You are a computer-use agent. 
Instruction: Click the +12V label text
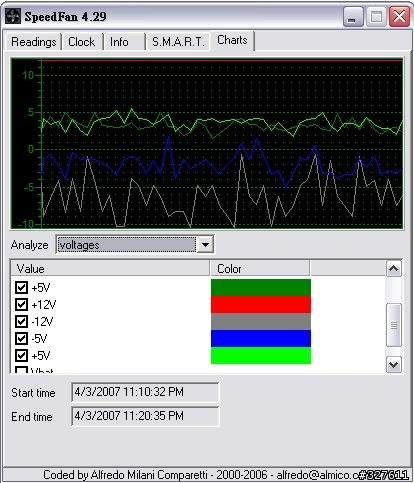pyautogui.click(x=44, y=305)
